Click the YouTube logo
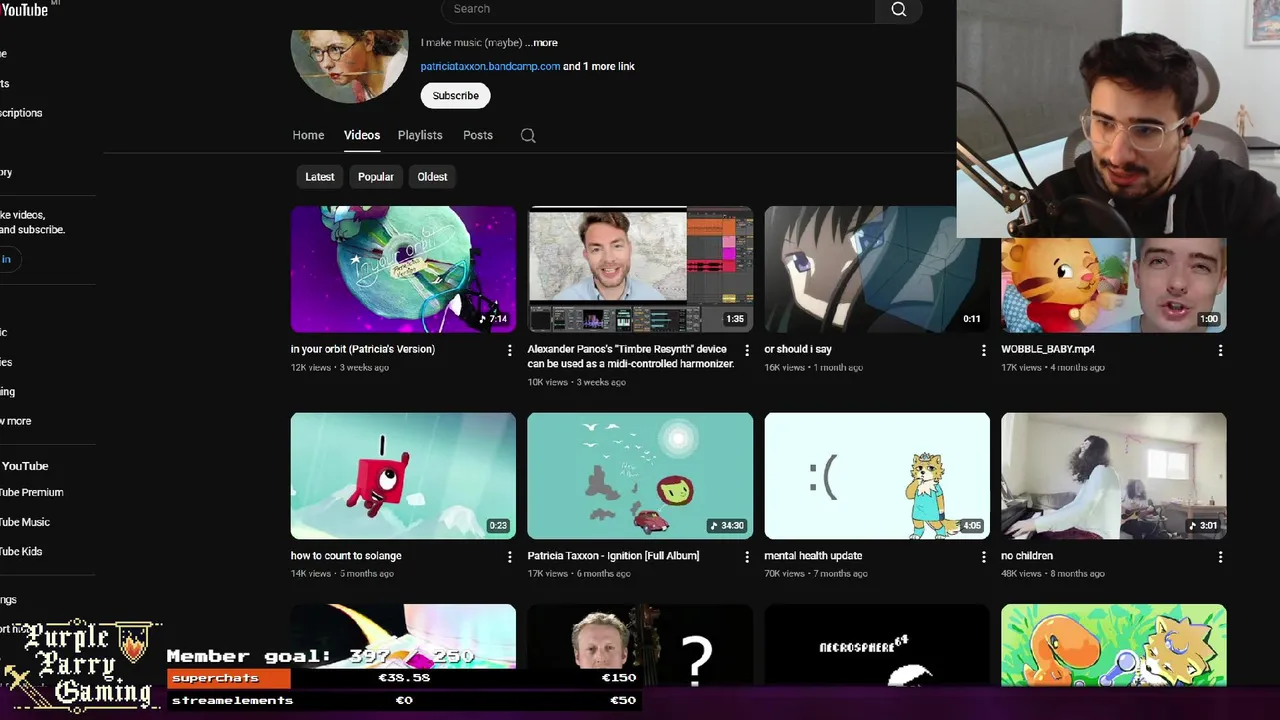This screenshot has height=720, width=1280. point(24,9)
